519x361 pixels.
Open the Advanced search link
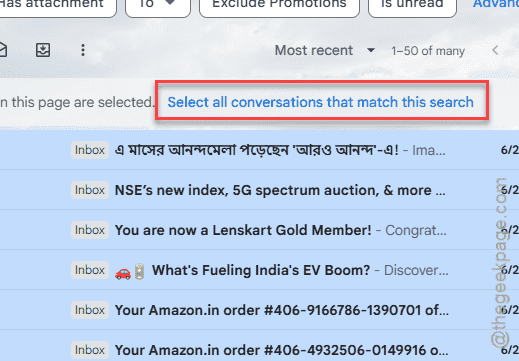coord(496,3)
